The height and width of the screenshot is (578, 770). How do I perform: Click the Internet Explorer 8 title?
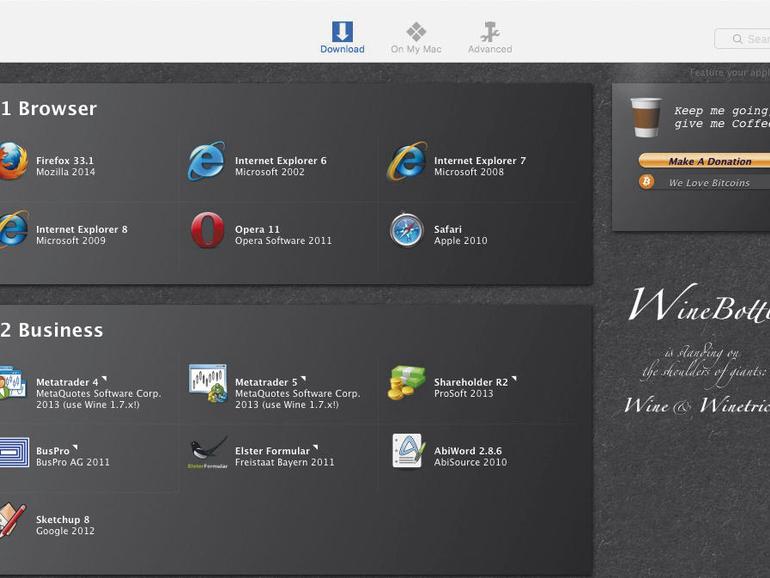tap(82, 229)
